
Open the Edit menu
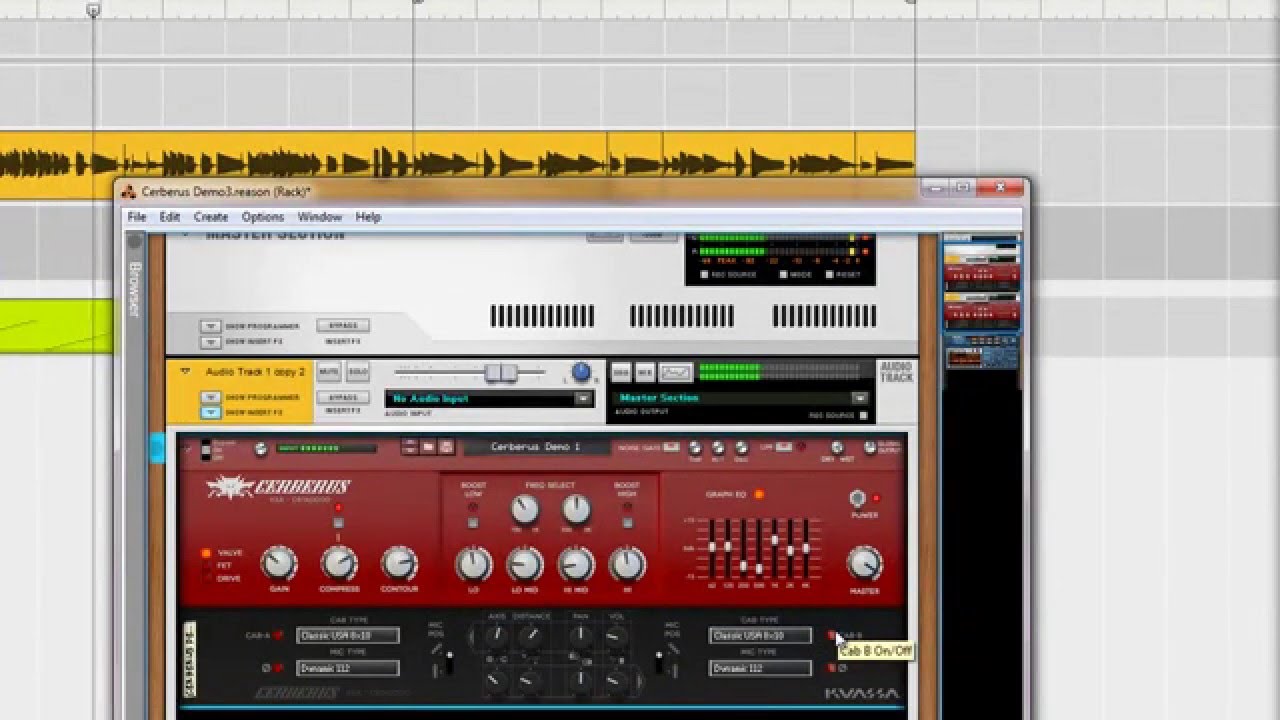[x=170, y=217]
